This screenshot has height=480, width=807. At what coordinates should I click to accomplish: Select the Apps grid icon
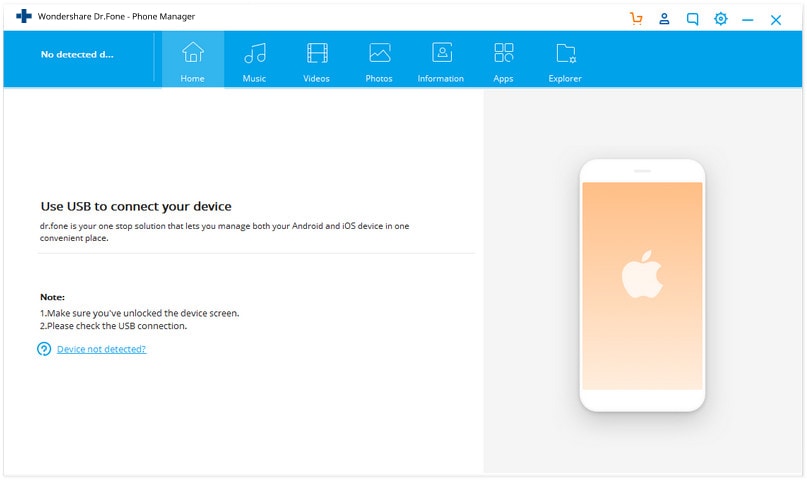(503, 52)
